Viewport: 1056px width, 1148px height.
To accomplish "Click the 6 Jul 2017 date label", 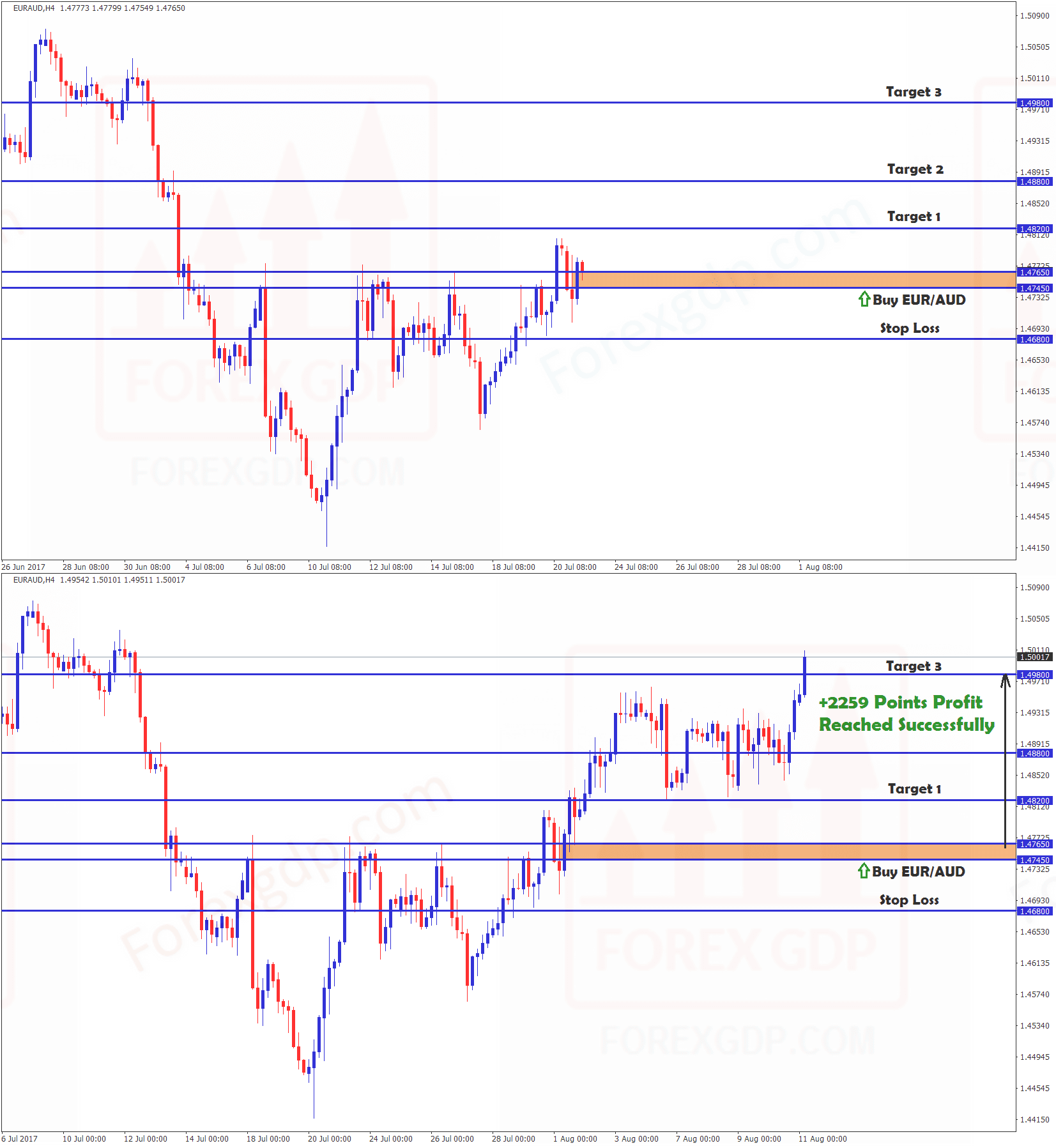I will pos(20,1138).
